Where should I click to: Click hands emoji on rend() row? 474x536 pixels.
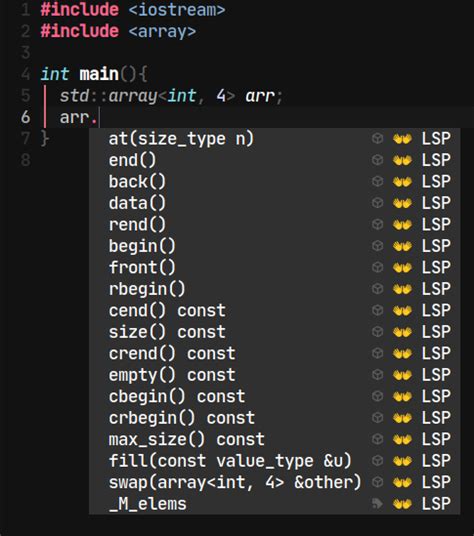402,225
